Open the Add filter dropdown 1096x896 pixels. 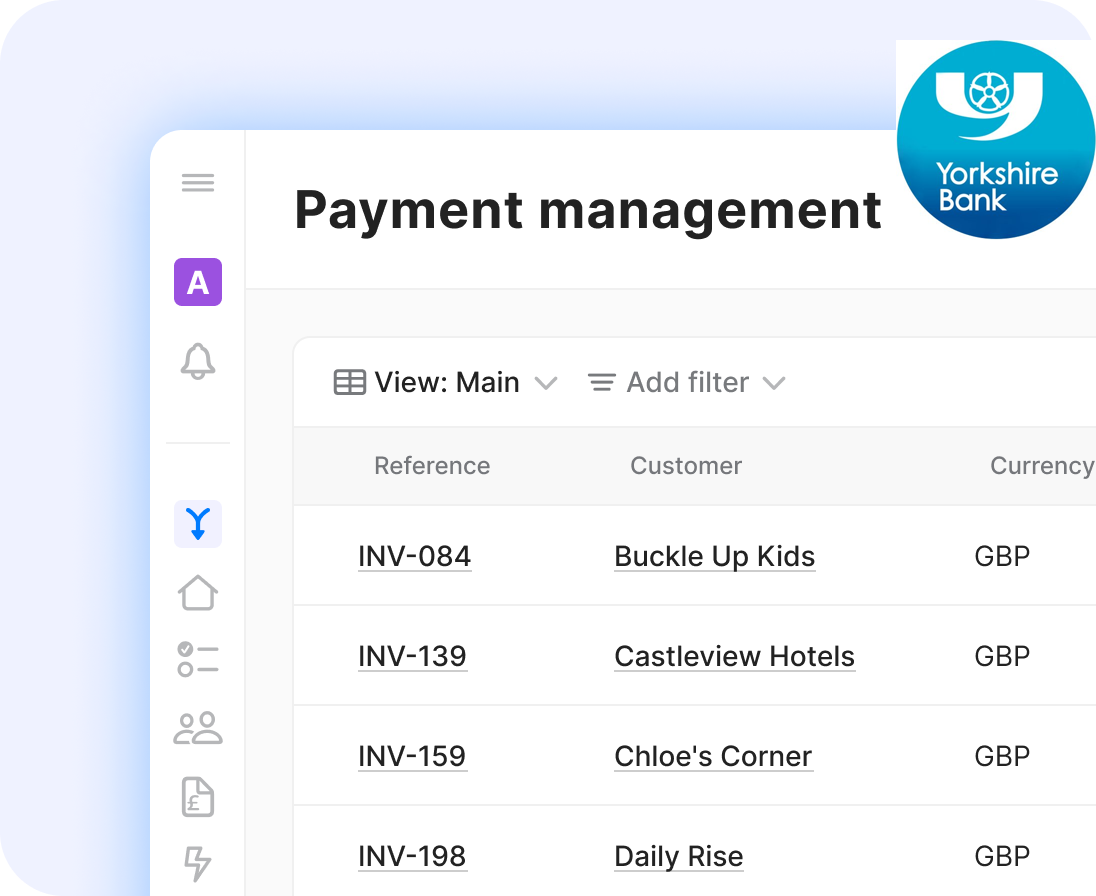[686, 383]
